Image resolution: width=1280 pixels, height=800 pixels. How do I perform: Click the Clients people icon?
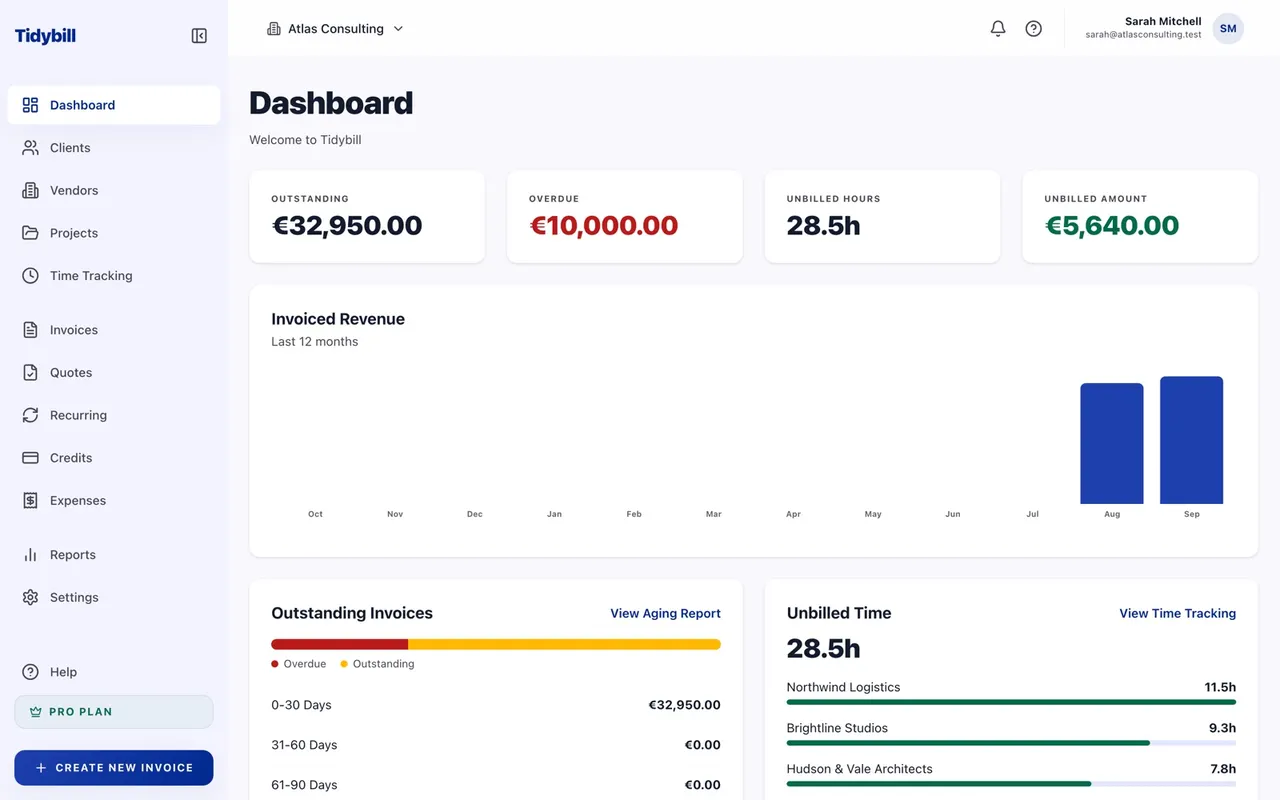click(31, 148)
